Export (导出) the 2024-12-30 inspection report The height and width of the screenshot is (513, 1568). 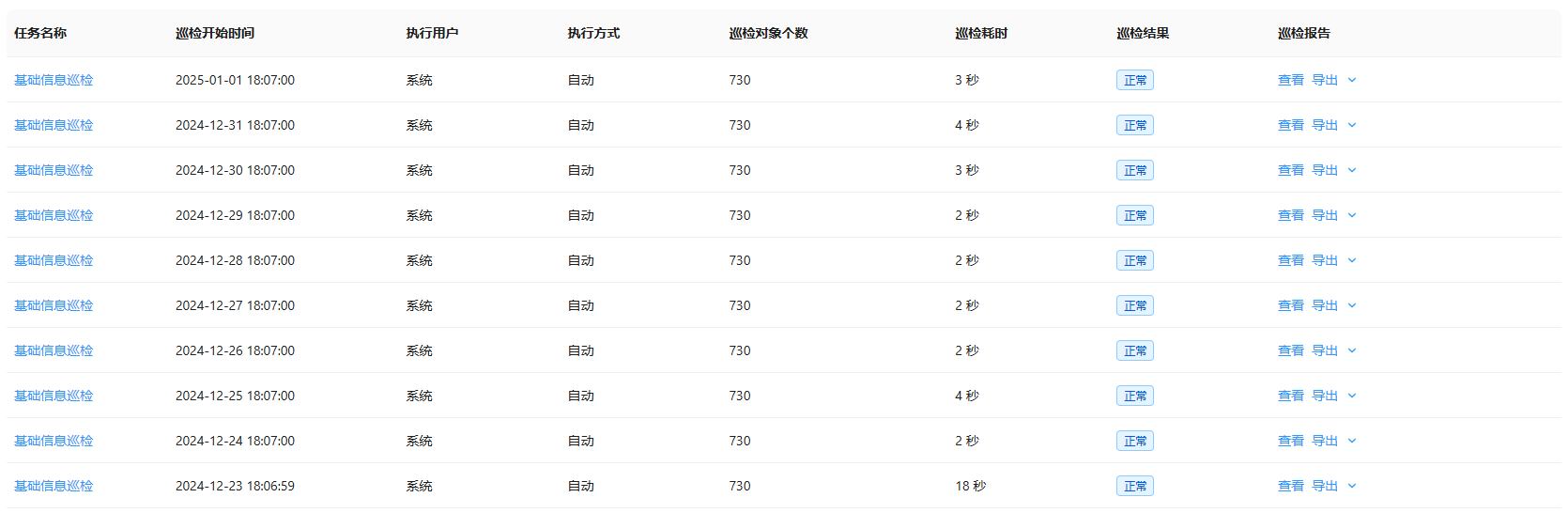pyautogui.click(x=1324, y=170)
